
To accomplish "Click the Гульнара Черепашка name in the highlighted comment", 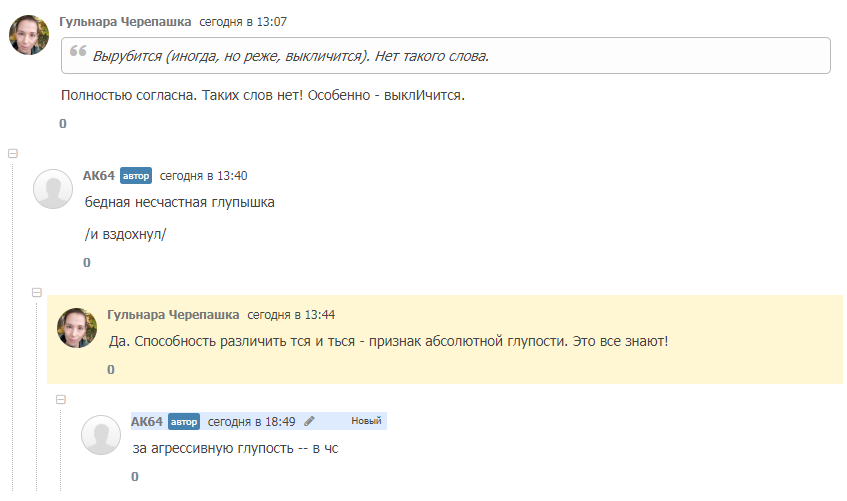I will click(x=173, y=313).
